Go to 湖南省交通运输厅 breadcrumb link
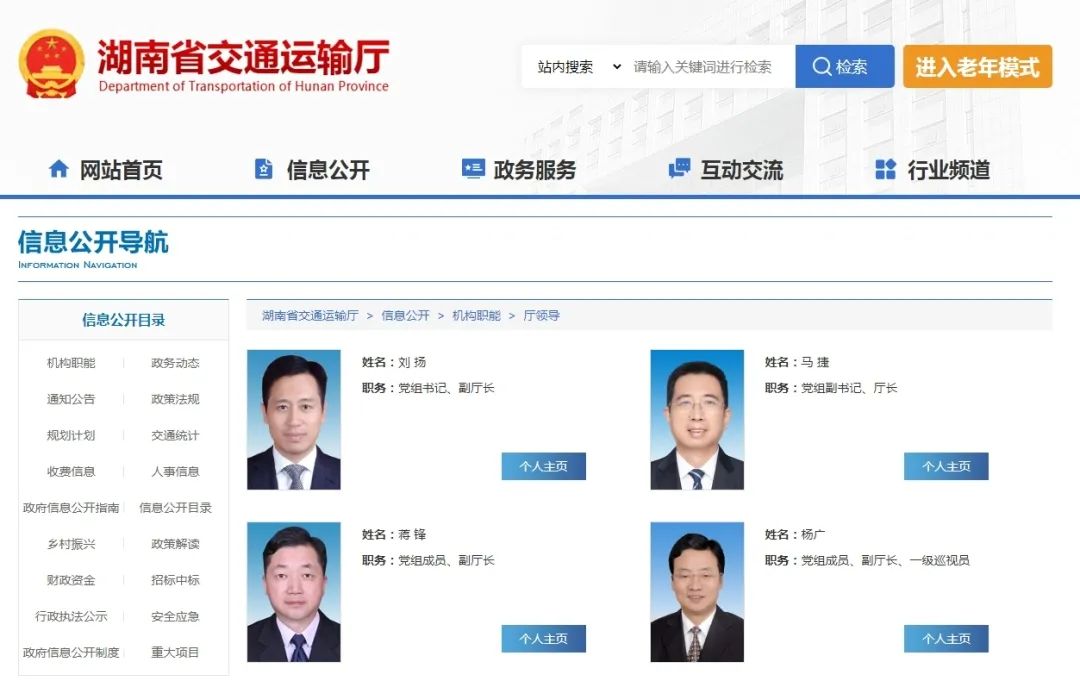The width and height of the screenshot is (1080, 687). pyautogui.click(x=310, y=315)
